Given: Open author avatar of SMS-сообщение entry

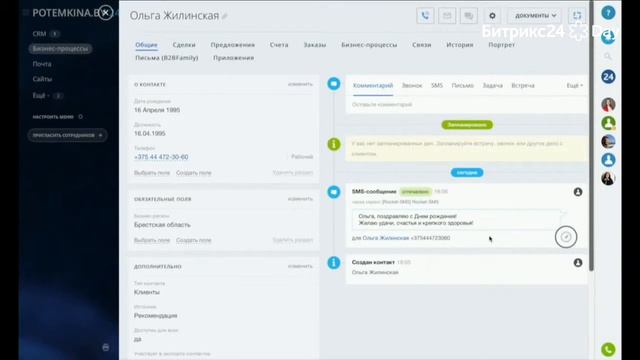Looking at the screenshot, I should pos(578,192).
